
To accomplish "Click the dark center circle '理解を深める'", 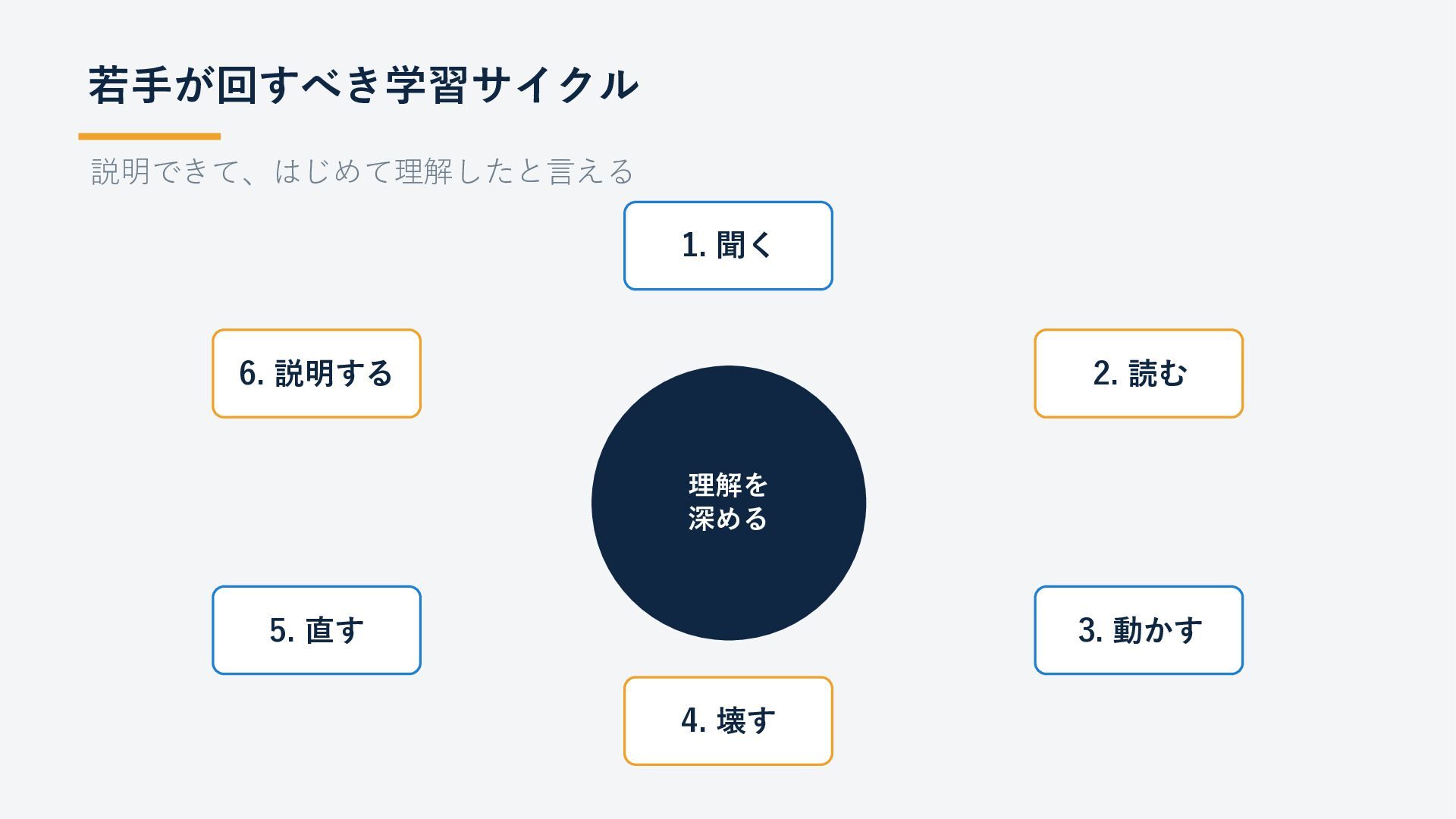I will point(728,503).
